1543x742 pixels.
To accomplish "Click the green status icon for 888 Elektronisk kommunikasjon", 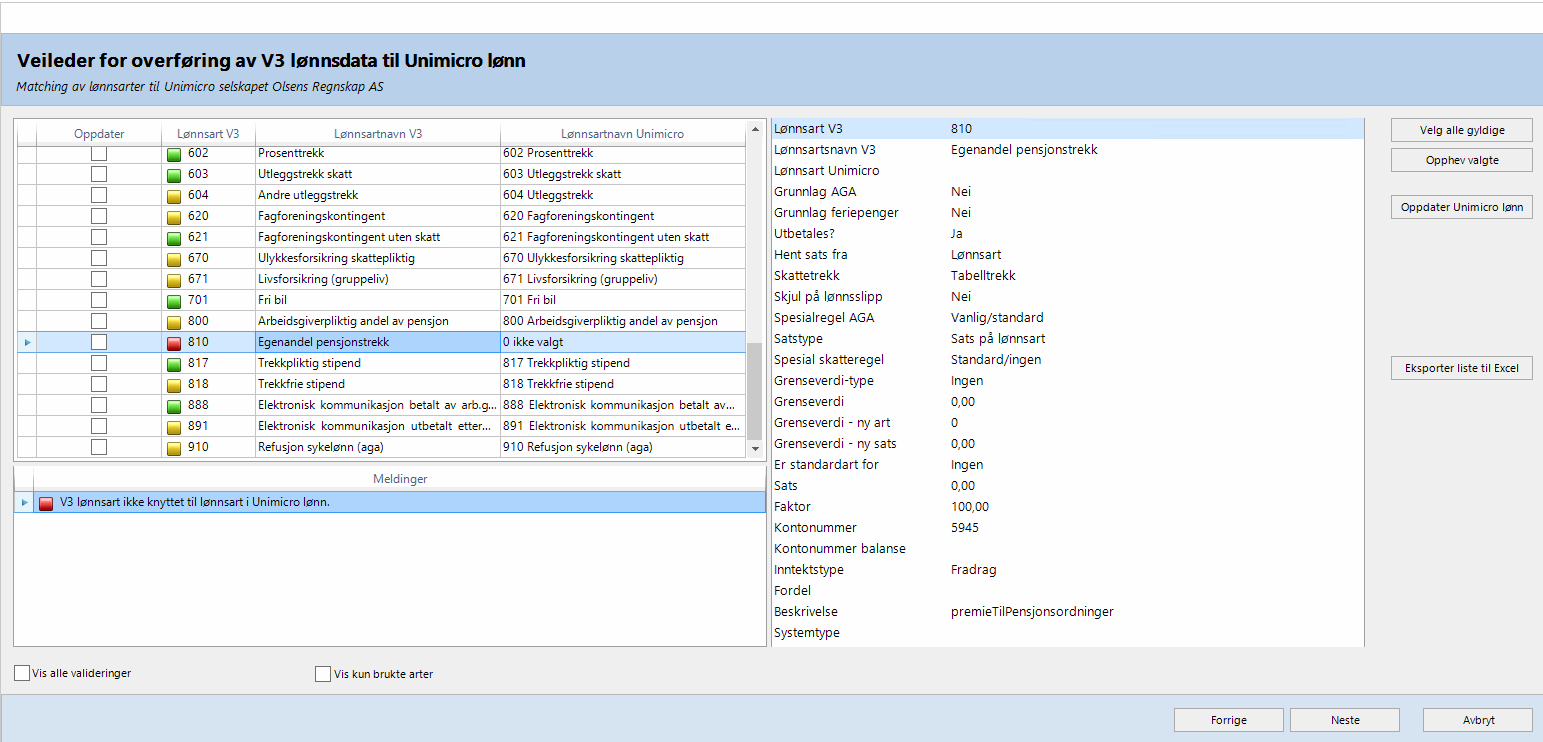I will (174, 406).
